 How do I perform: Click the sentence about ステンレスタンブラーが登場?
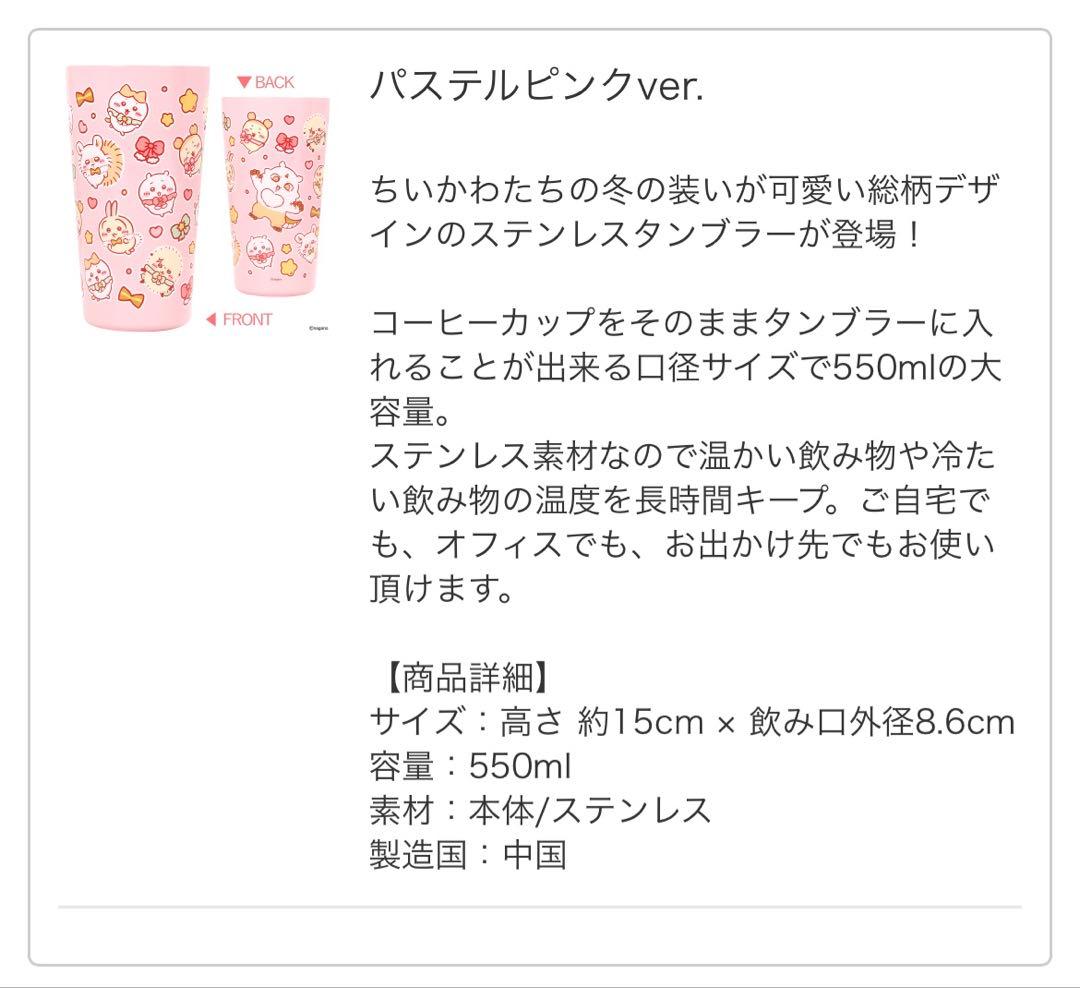click(684, 212)
